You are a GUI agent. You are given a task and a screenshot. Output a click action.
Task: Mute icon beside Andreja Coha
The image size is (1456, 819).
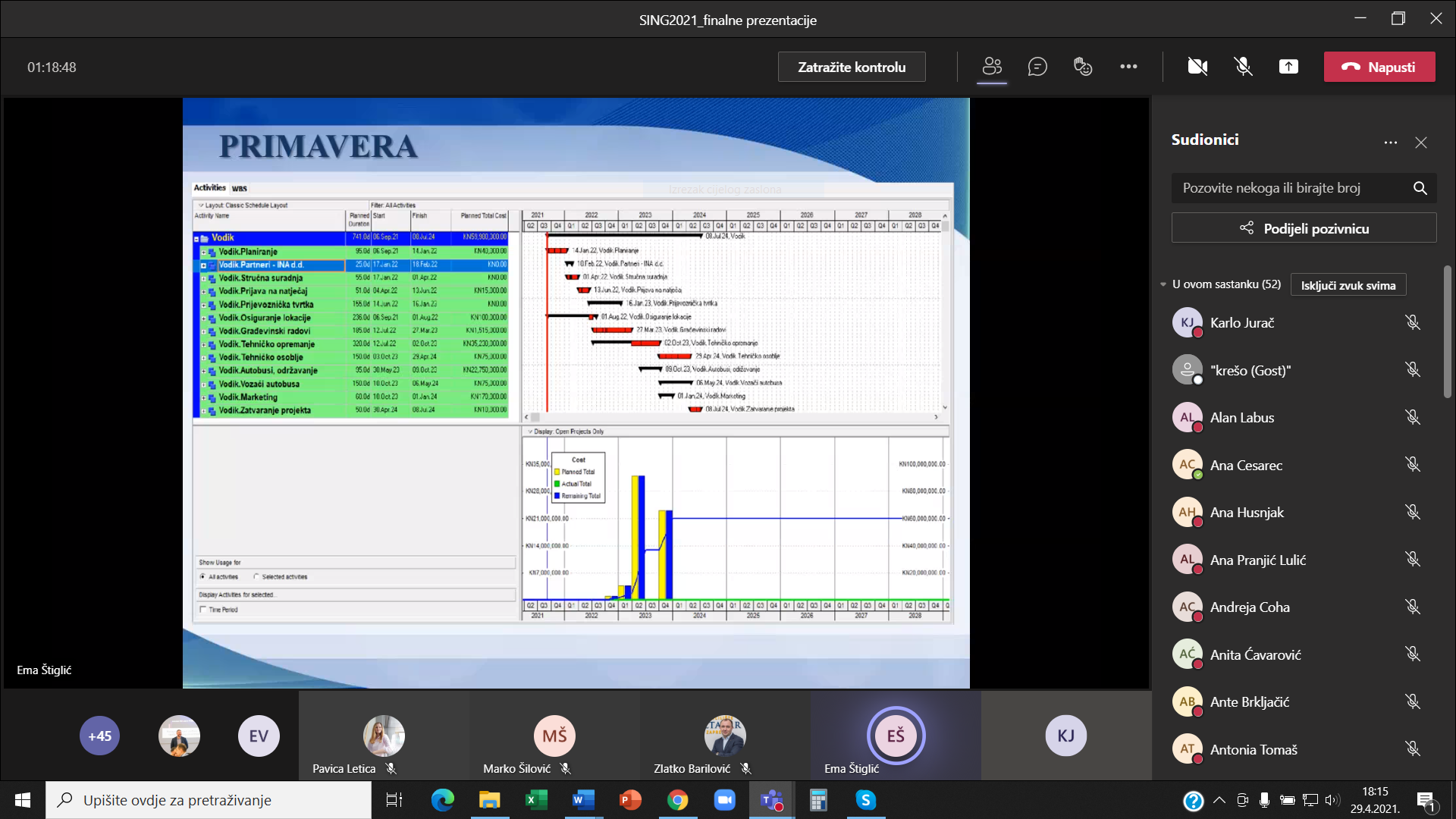tap(1412, 607)
